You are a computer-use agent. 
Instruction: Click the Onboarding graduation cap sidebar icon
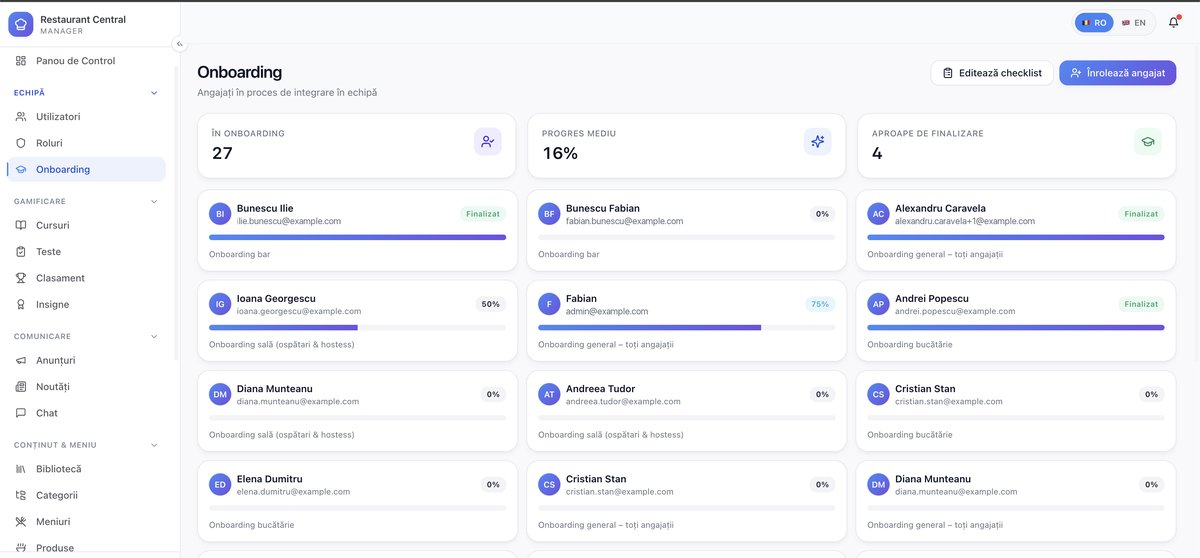pos(21,169)
